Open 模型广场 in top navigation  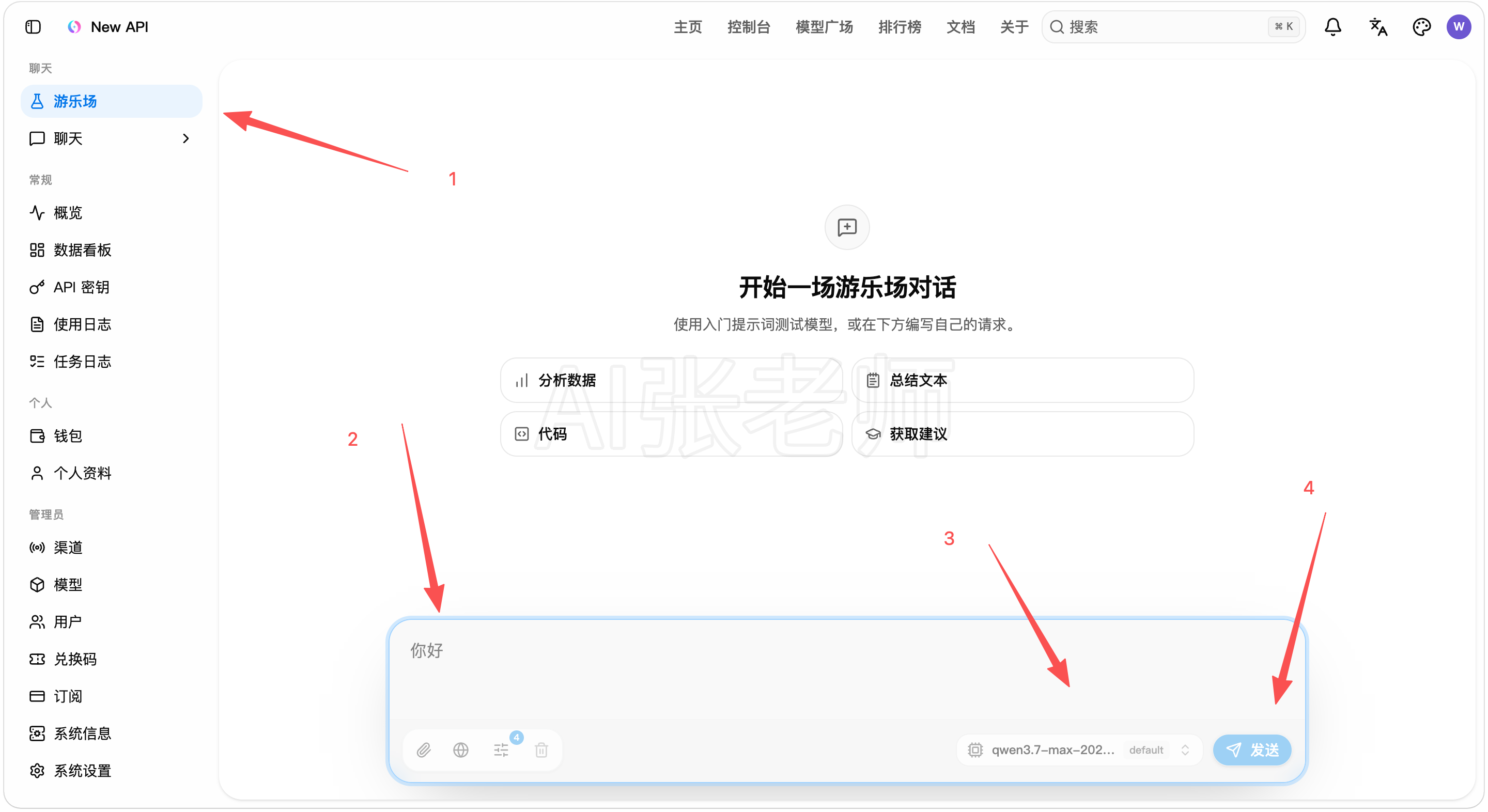pyautogui.click(x=824, y=27)
